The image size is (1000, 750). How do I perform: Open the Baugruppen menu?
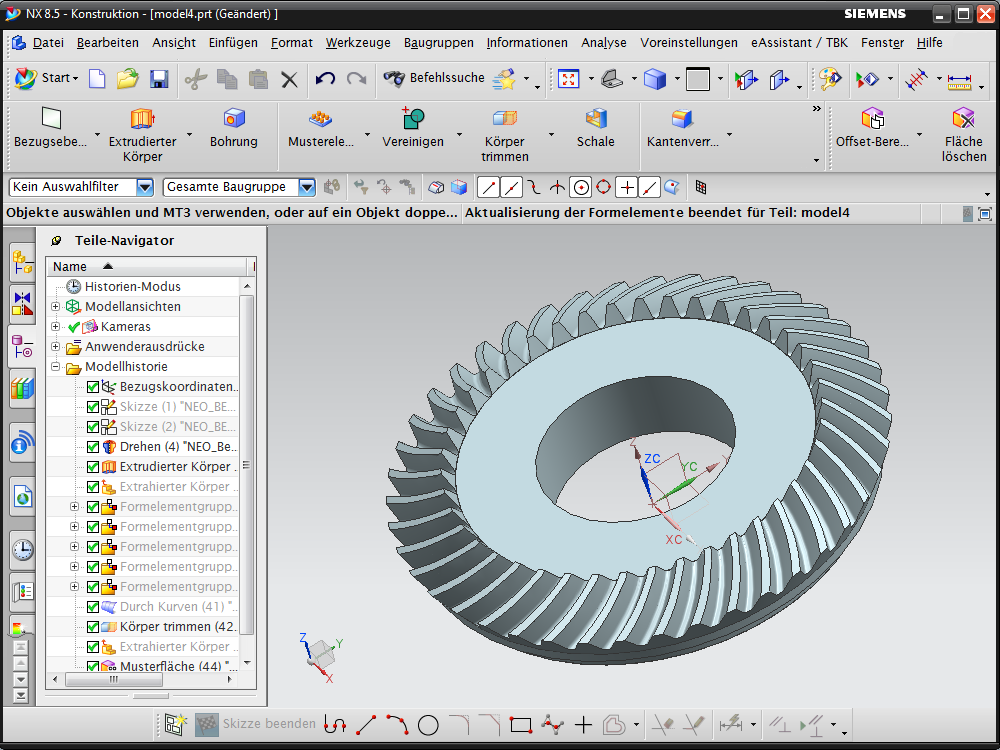click(438, 43)
